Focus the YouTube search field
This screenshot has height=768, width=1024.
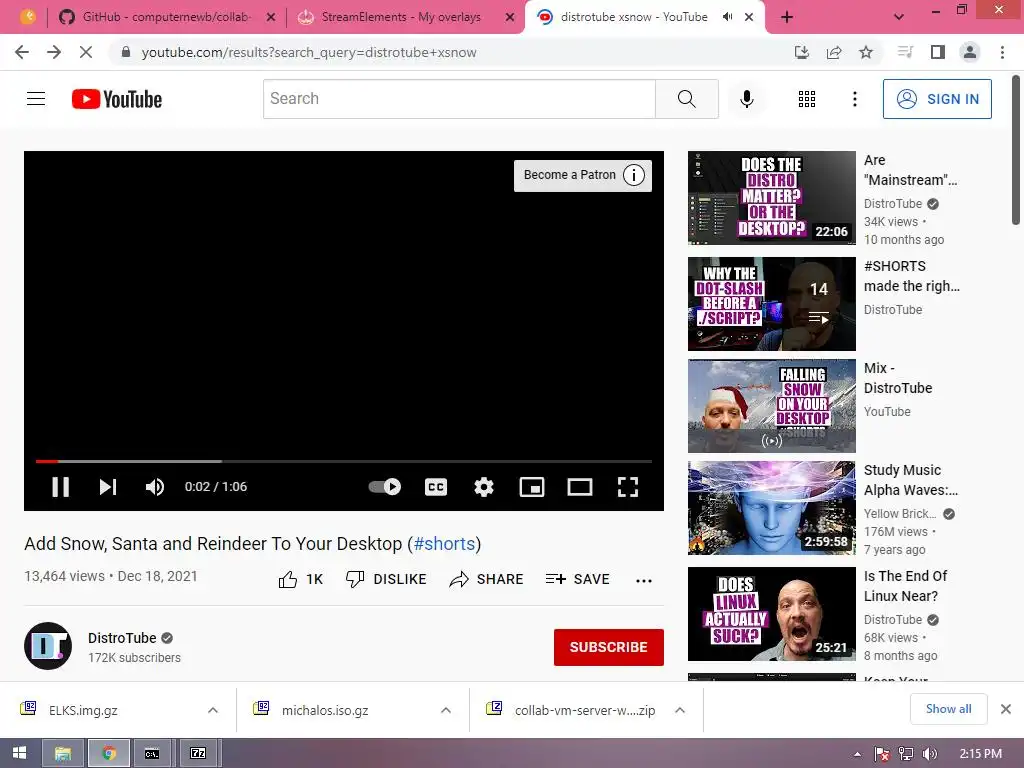point(459,99)
